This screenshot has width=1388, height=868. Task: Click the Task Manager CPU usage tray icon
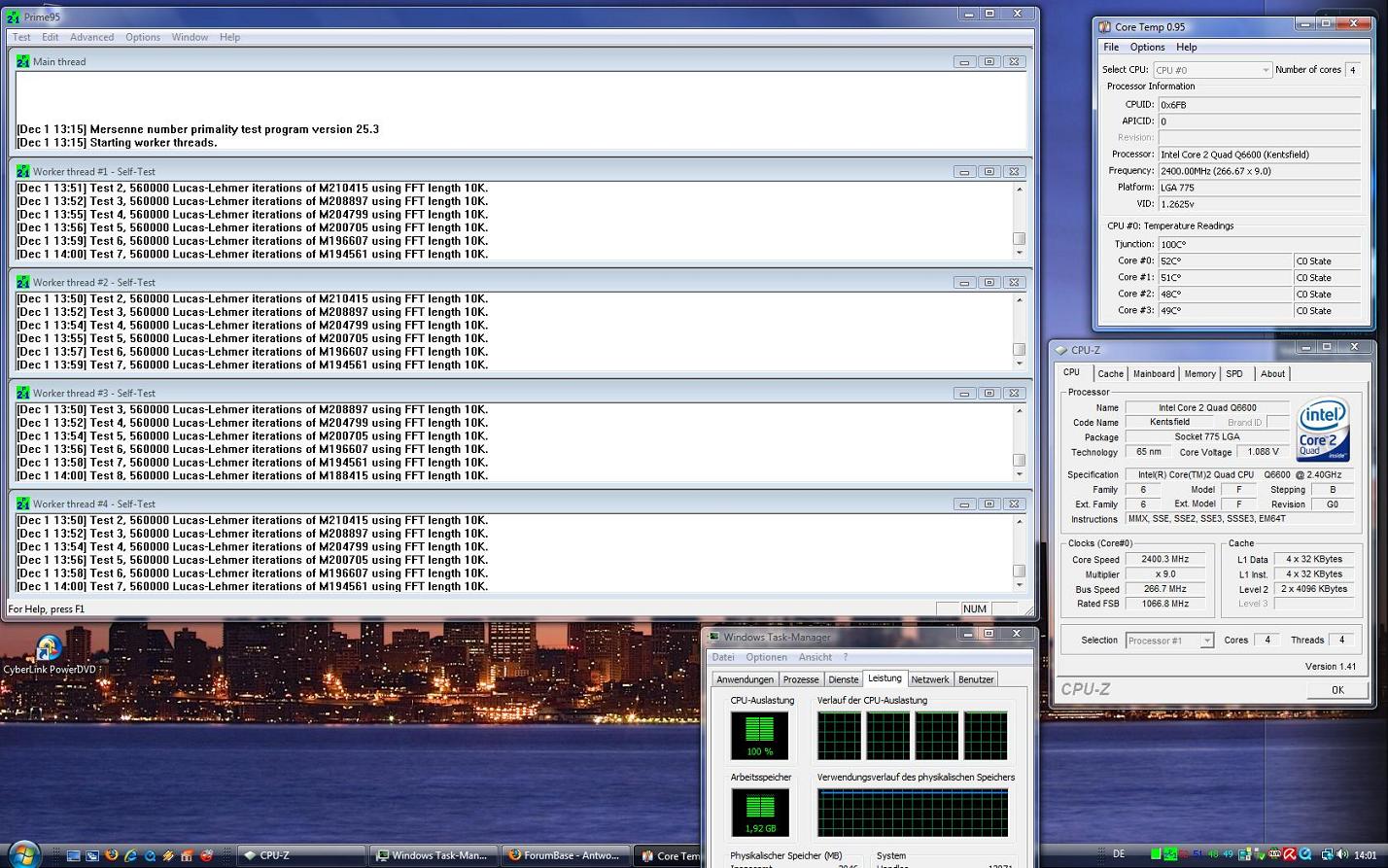pos(1156,855)
